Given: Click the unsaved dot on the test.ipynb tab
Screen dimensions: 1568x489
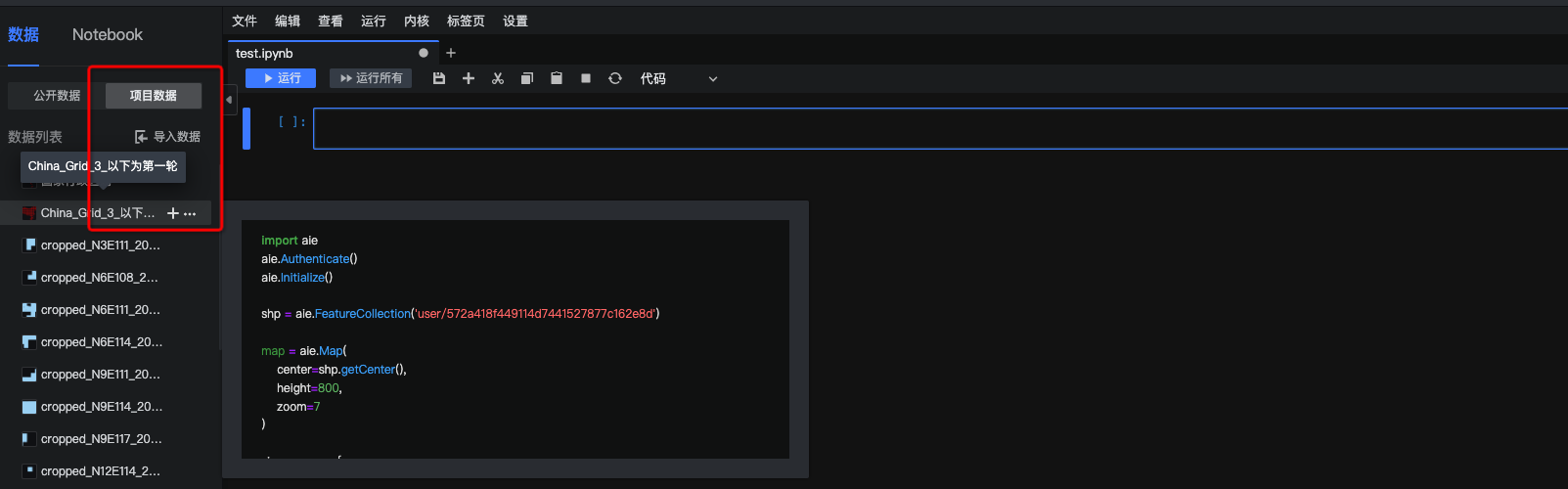Looking at the screenshot, I should pyautogui.click(x=424, y=53).
